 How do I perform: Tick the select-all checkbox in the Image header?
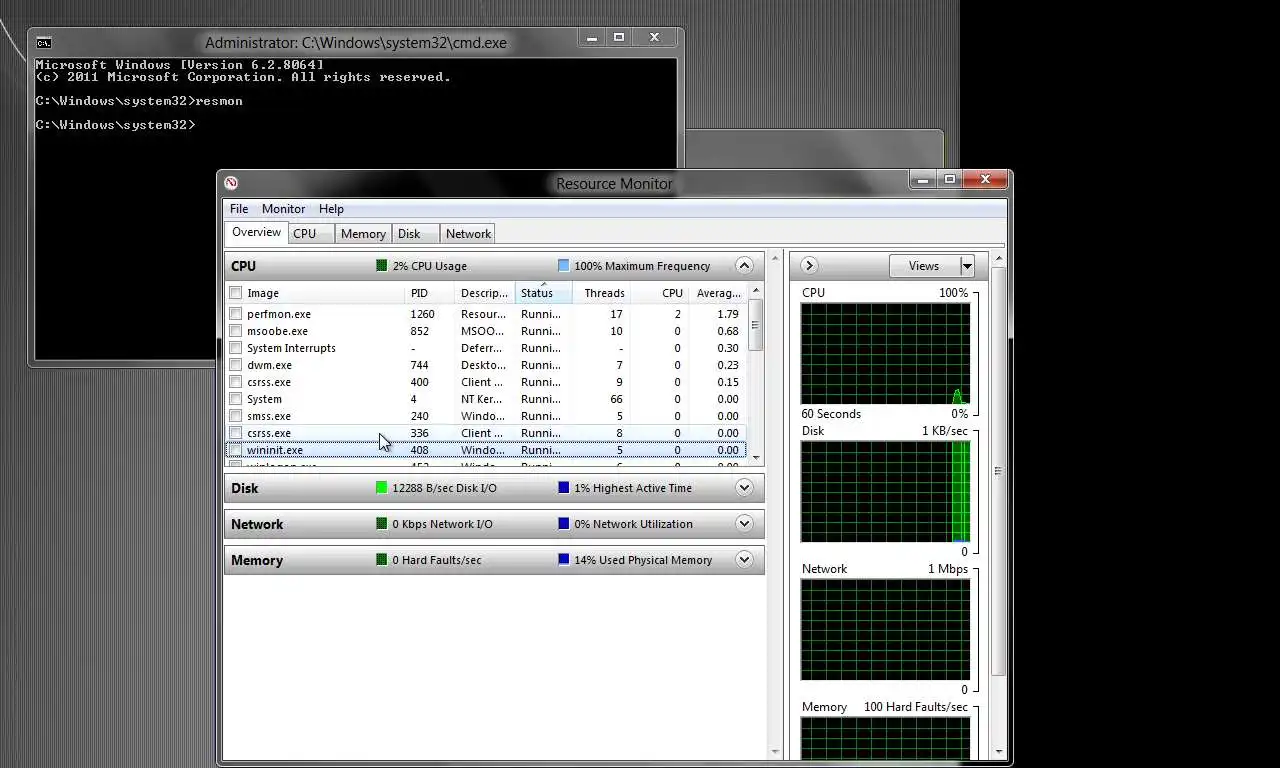point(236,293)
